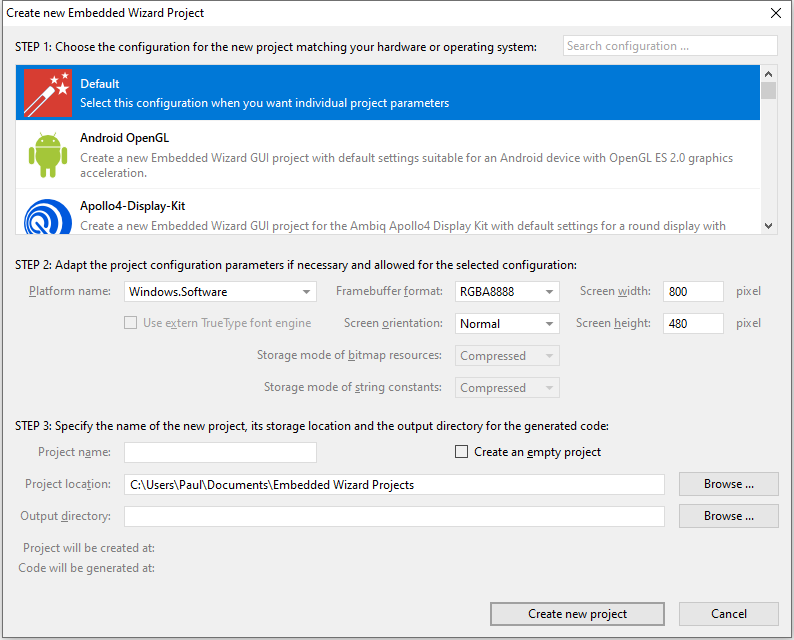This screenshot has height=640, width=794.
Task: Click the Screen width input field
Action: [x=692, y=292]
